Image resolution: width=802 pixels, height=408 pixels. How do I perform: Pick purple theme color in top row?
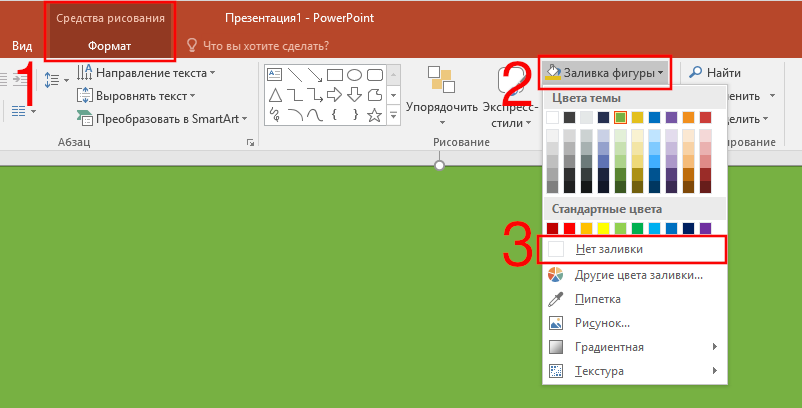coord(672,117)
